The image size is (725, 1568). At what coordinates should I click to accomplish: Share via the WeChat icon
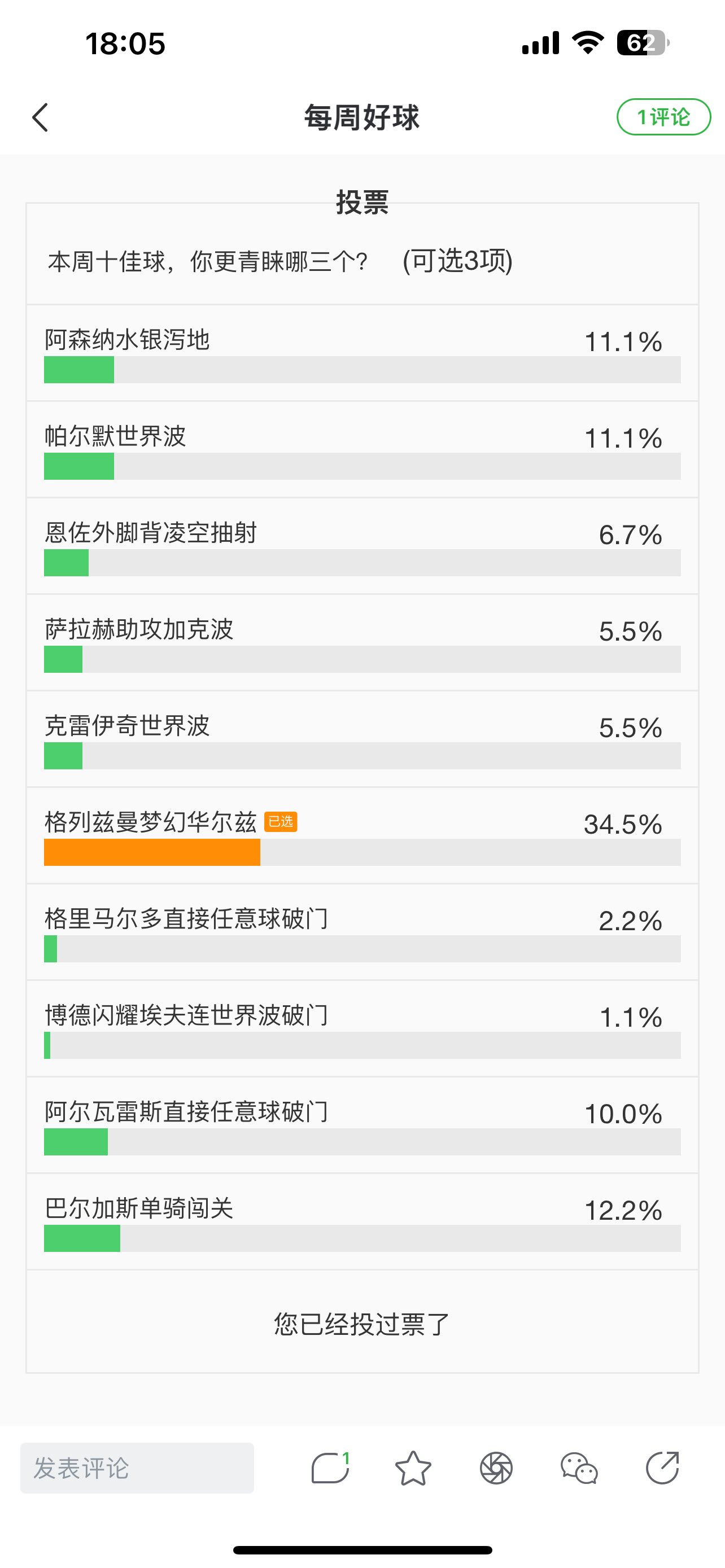[x=579, y=1468]
